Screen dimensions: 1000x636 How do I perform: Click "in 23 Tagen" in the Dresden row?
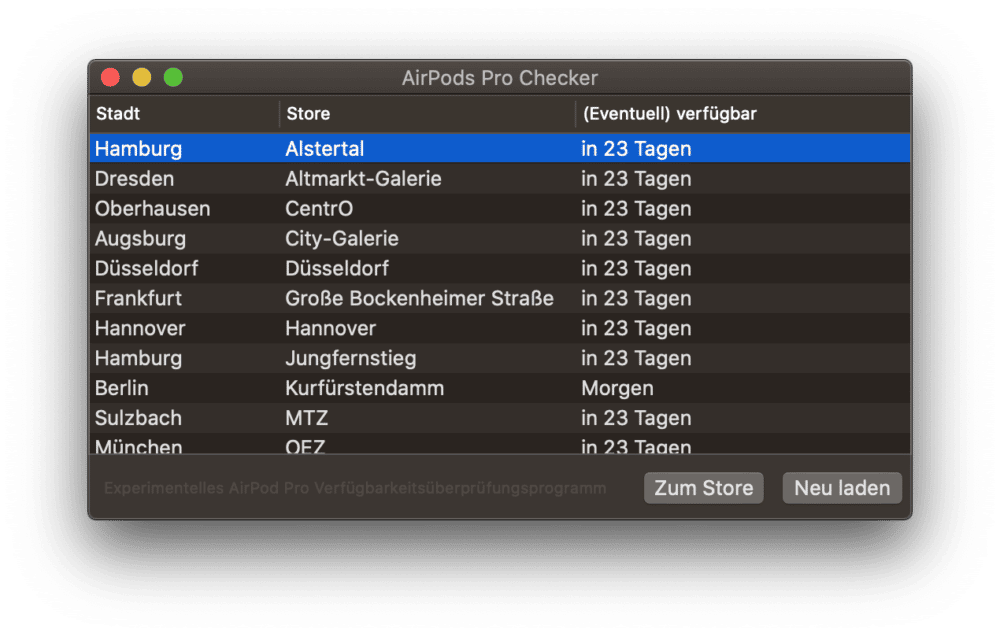636,179
